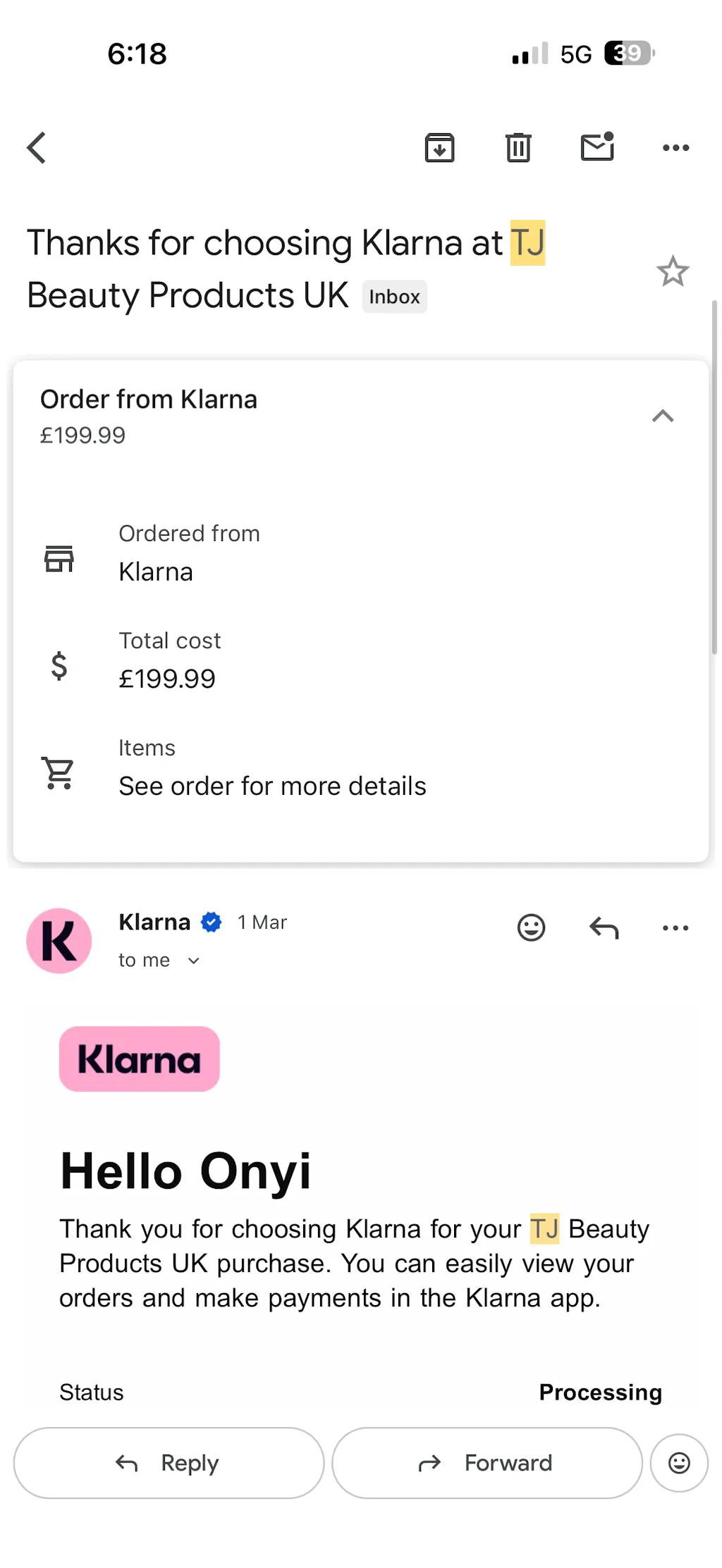Tap the reply arrow beside the sender
Image resolution: width=722 pixels, height=1568 pixels.
[604, 927]
